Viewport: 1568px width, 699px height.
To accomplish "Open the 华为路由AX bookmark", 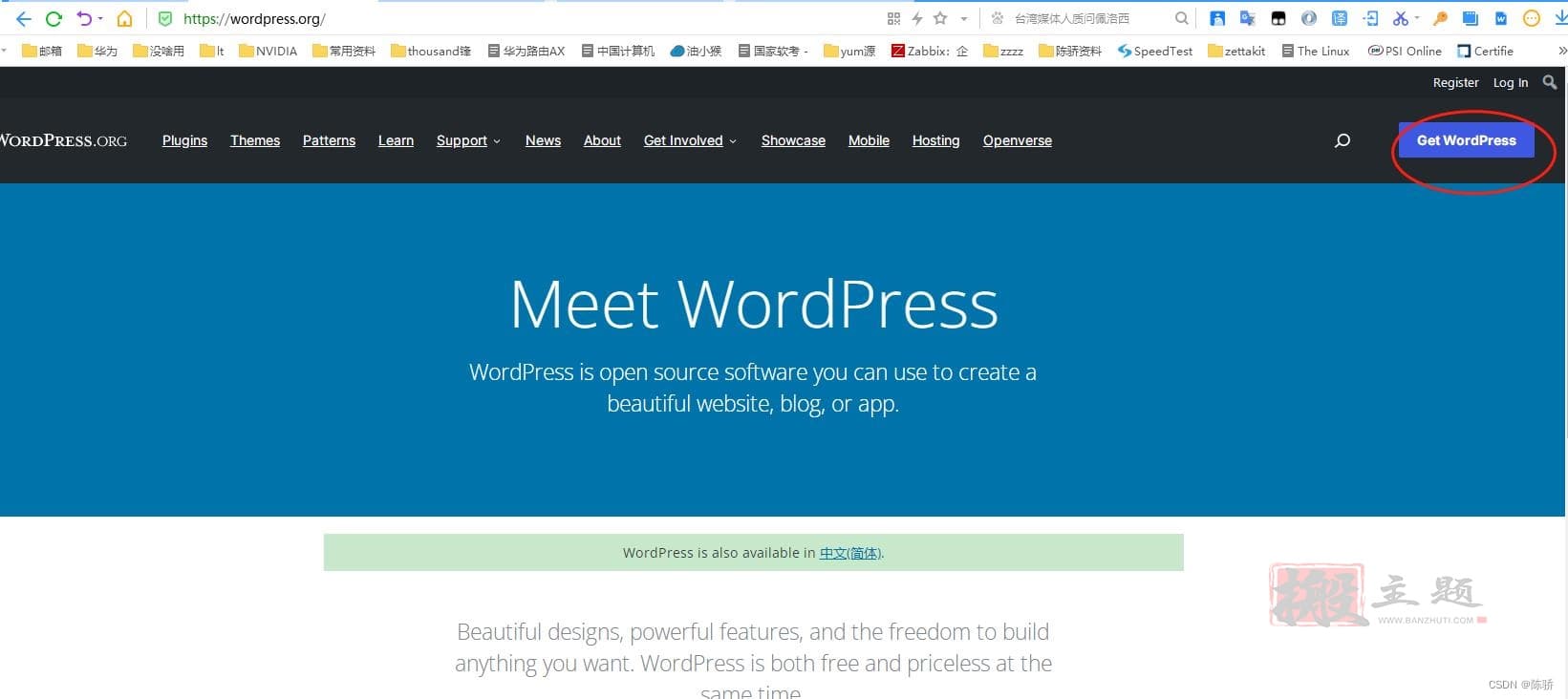I will click(526, 51).
